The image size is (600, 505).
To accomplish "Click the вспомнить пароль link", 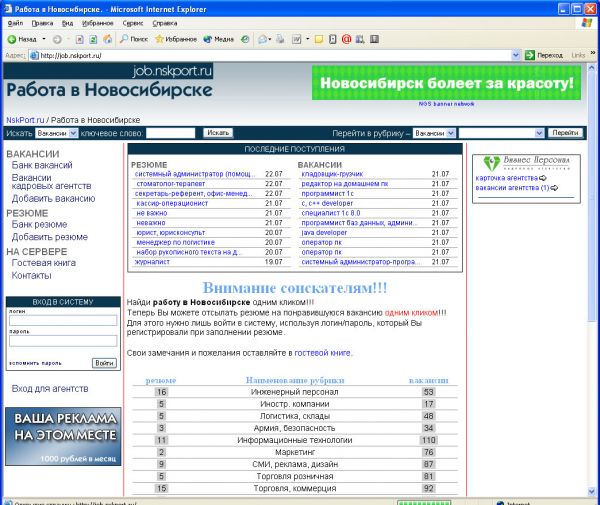I will 35,363.
